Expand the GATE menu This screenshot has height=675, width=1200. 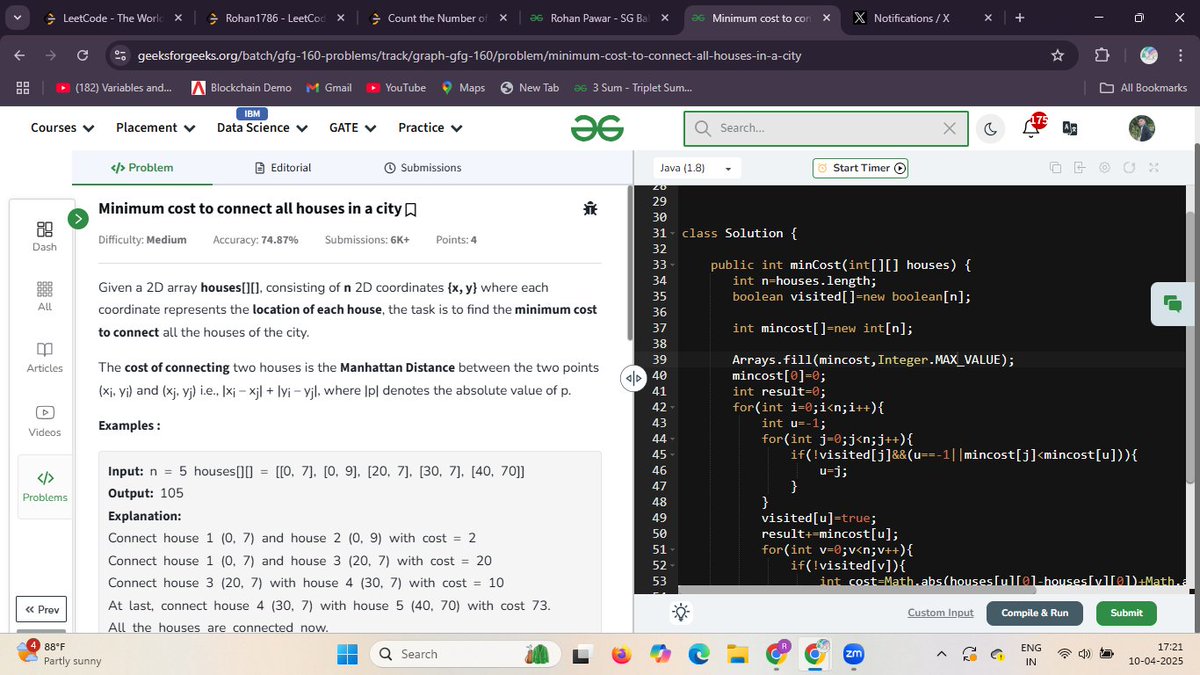tap(352, 128)
